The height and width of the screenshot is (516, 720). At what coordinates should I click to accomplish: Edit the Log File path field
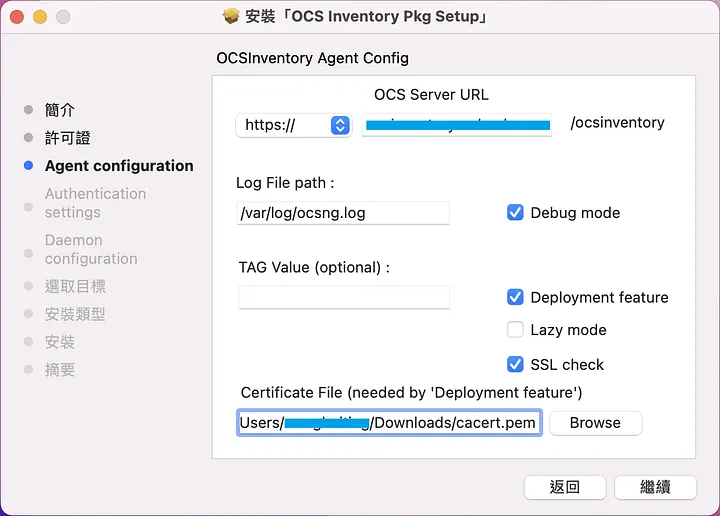[x=344, y=213]
